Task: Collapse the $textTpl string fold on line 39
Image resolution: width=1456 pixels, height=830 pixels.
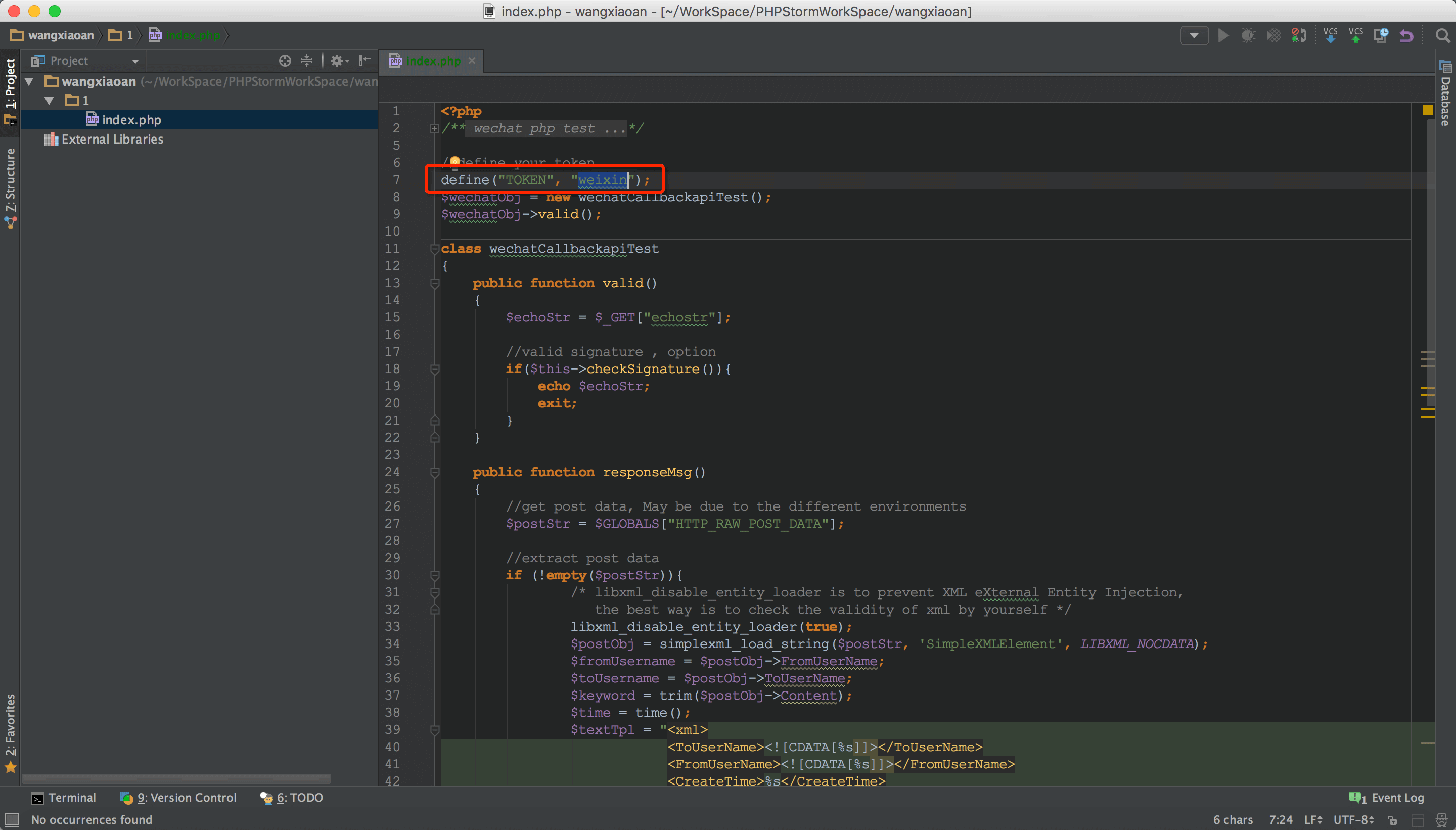Action: point(434,730)
